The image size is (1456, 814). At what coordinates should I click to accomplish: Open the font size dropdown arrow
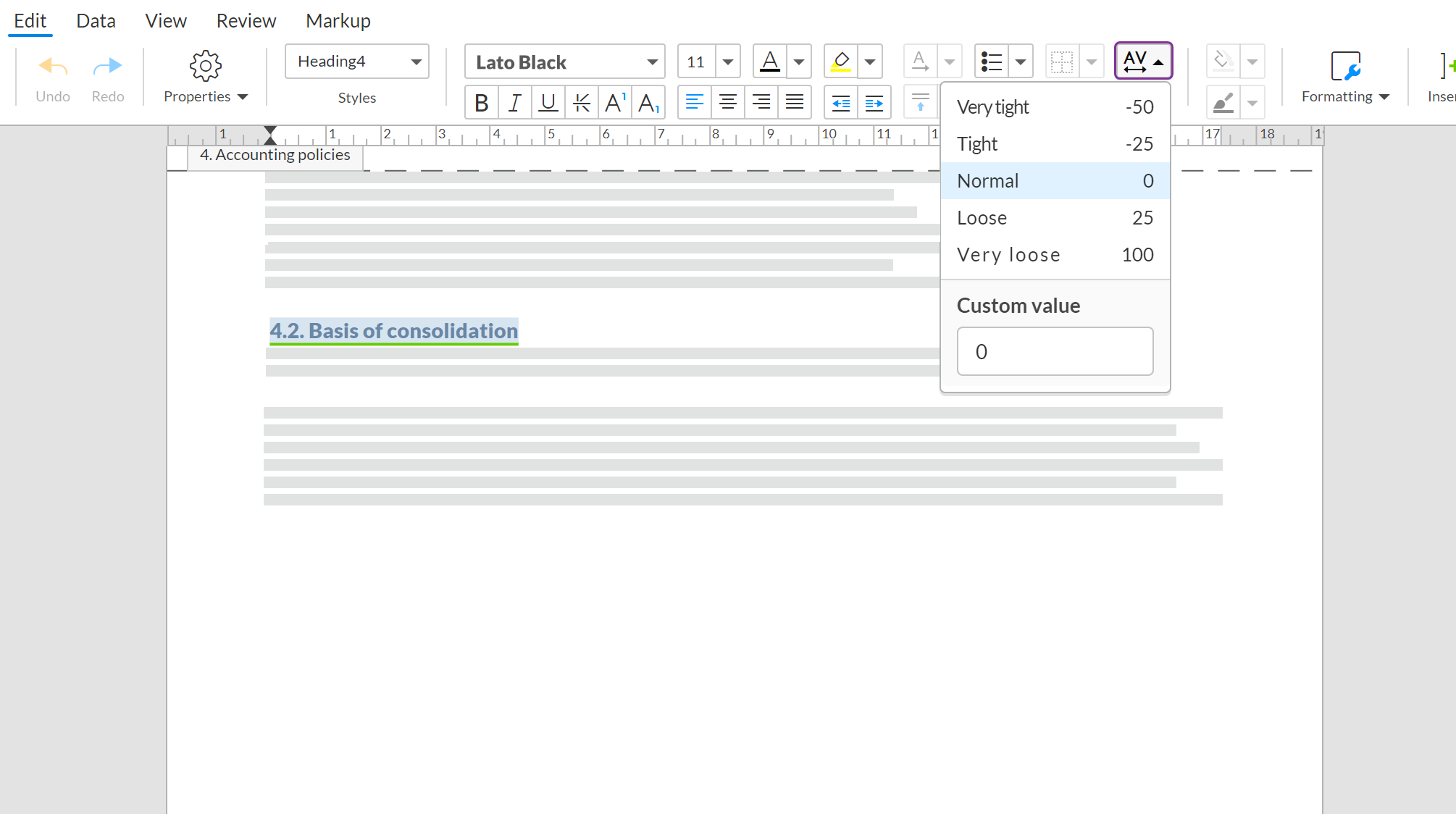point(727,62)
